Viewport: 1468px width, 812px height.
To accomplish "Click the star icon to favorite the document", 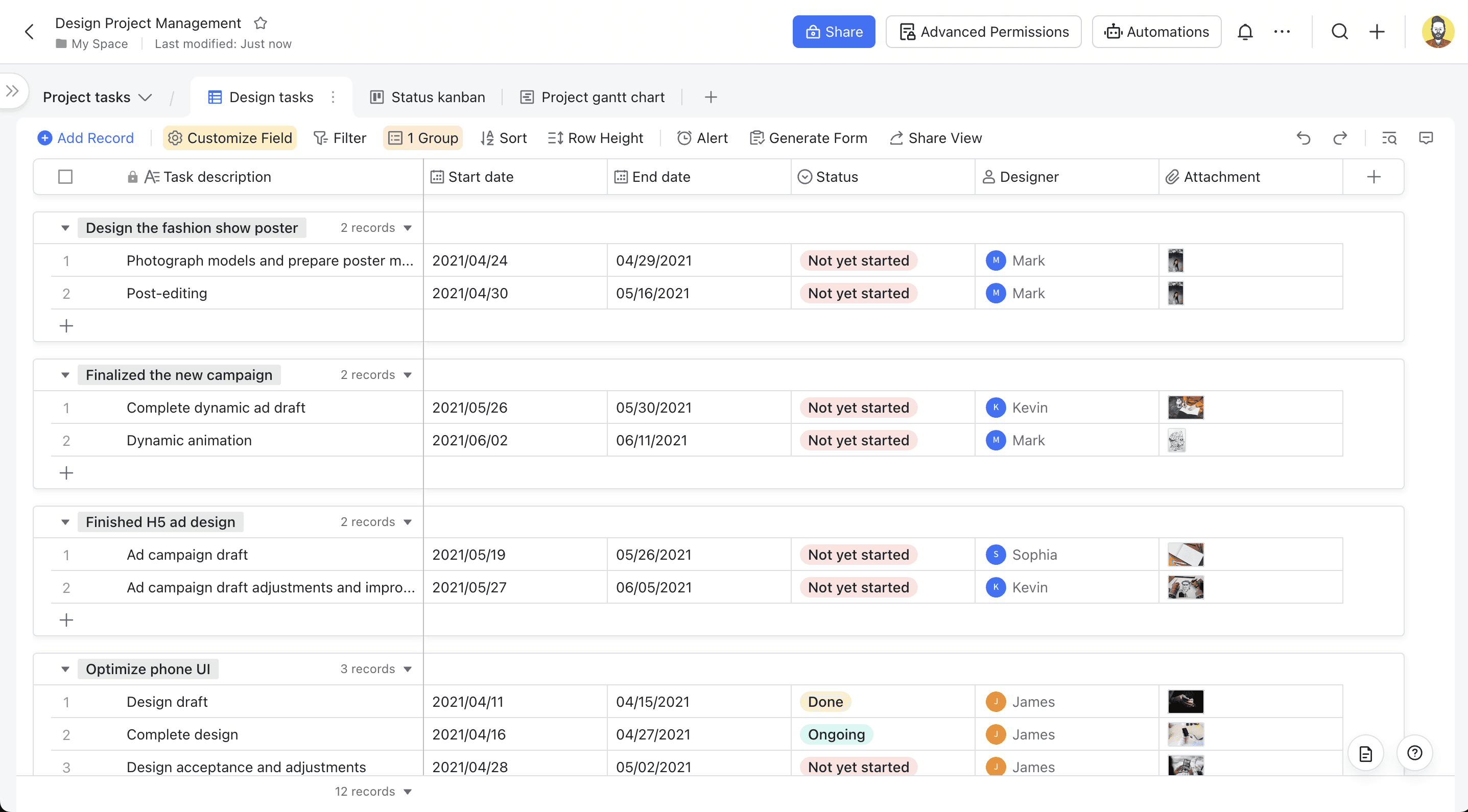I will tap(261, 23).
